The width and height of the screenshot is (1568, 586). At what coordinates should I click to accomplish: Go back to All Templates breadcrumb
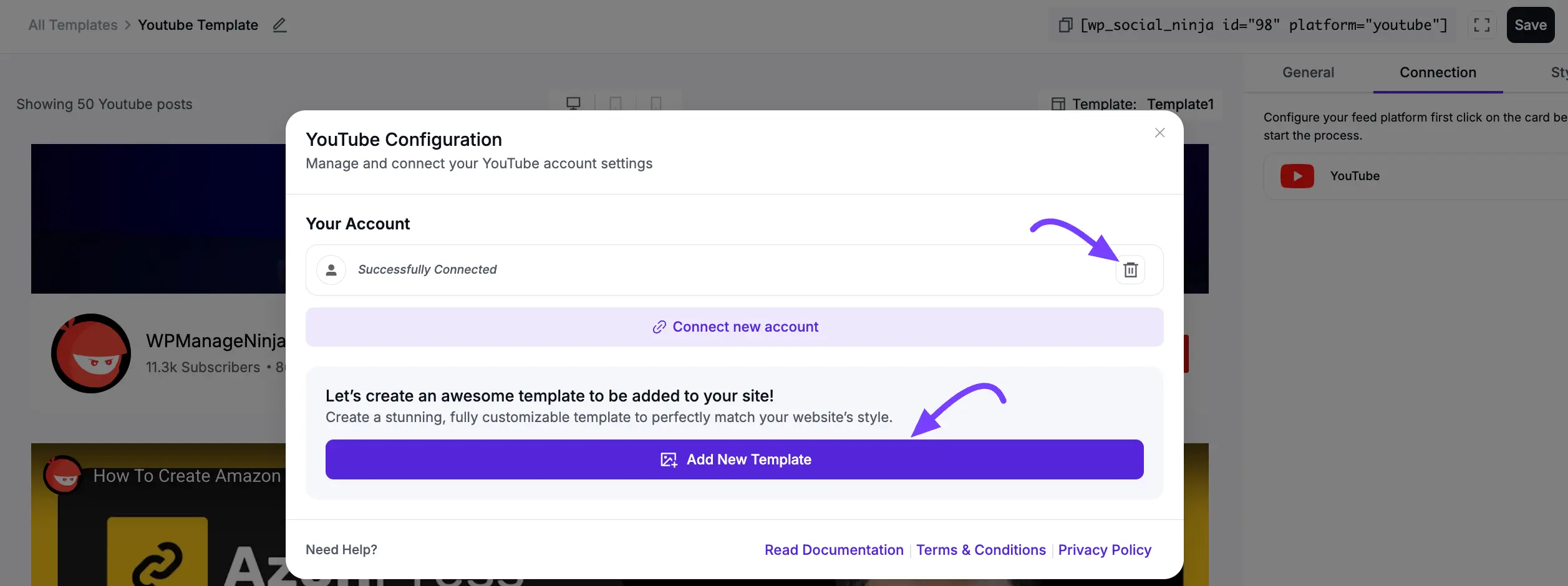72,25
